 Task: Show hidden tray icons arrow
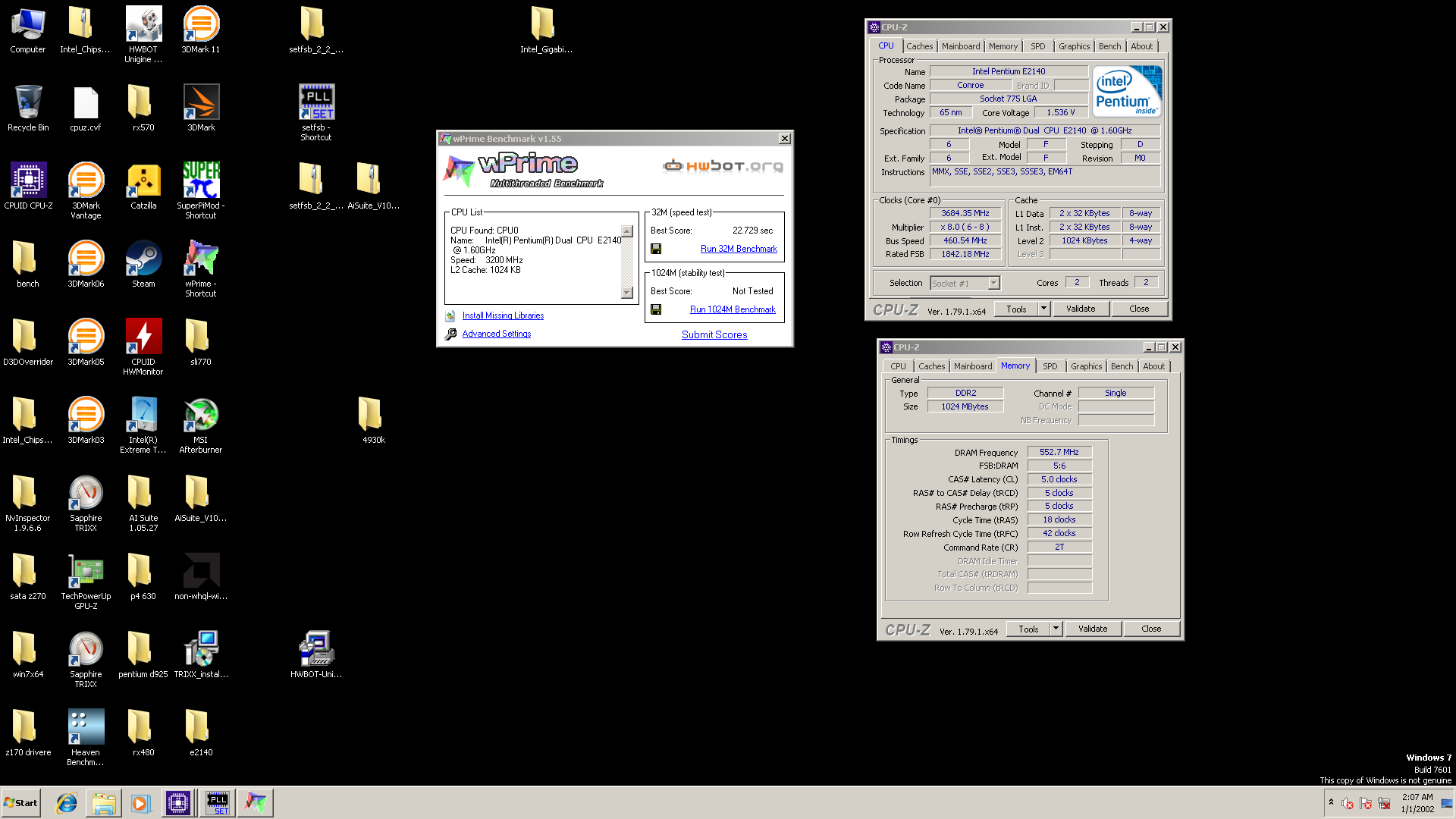(1331, 802)
